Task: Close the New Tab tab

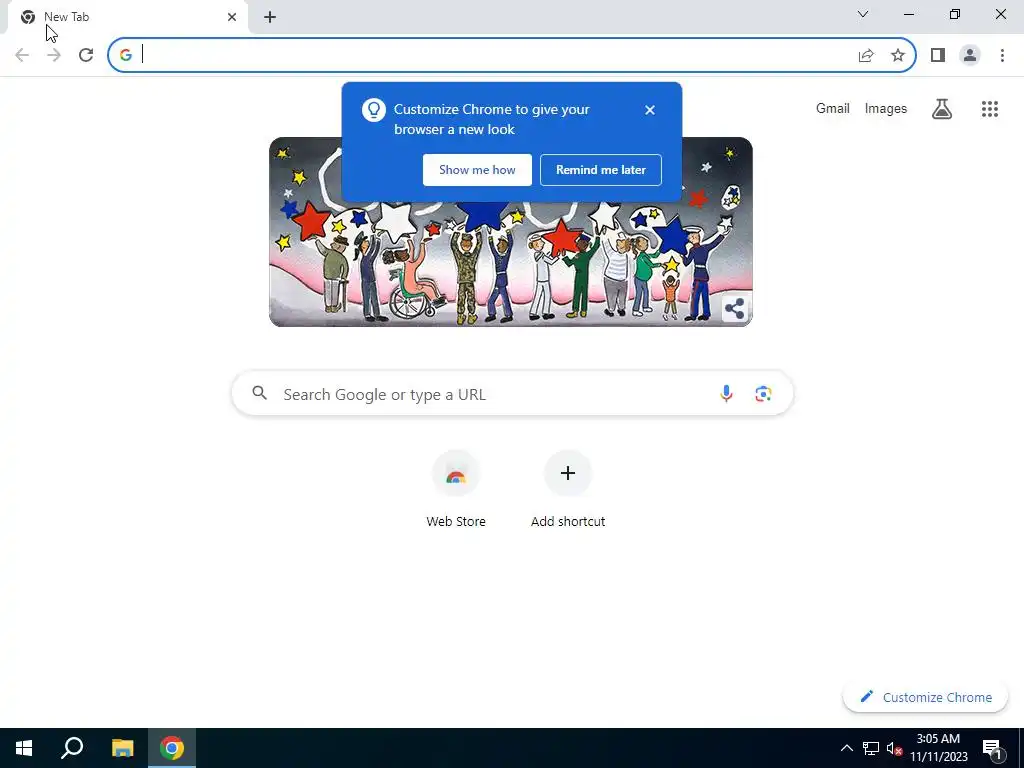Action: pos(232,17)
